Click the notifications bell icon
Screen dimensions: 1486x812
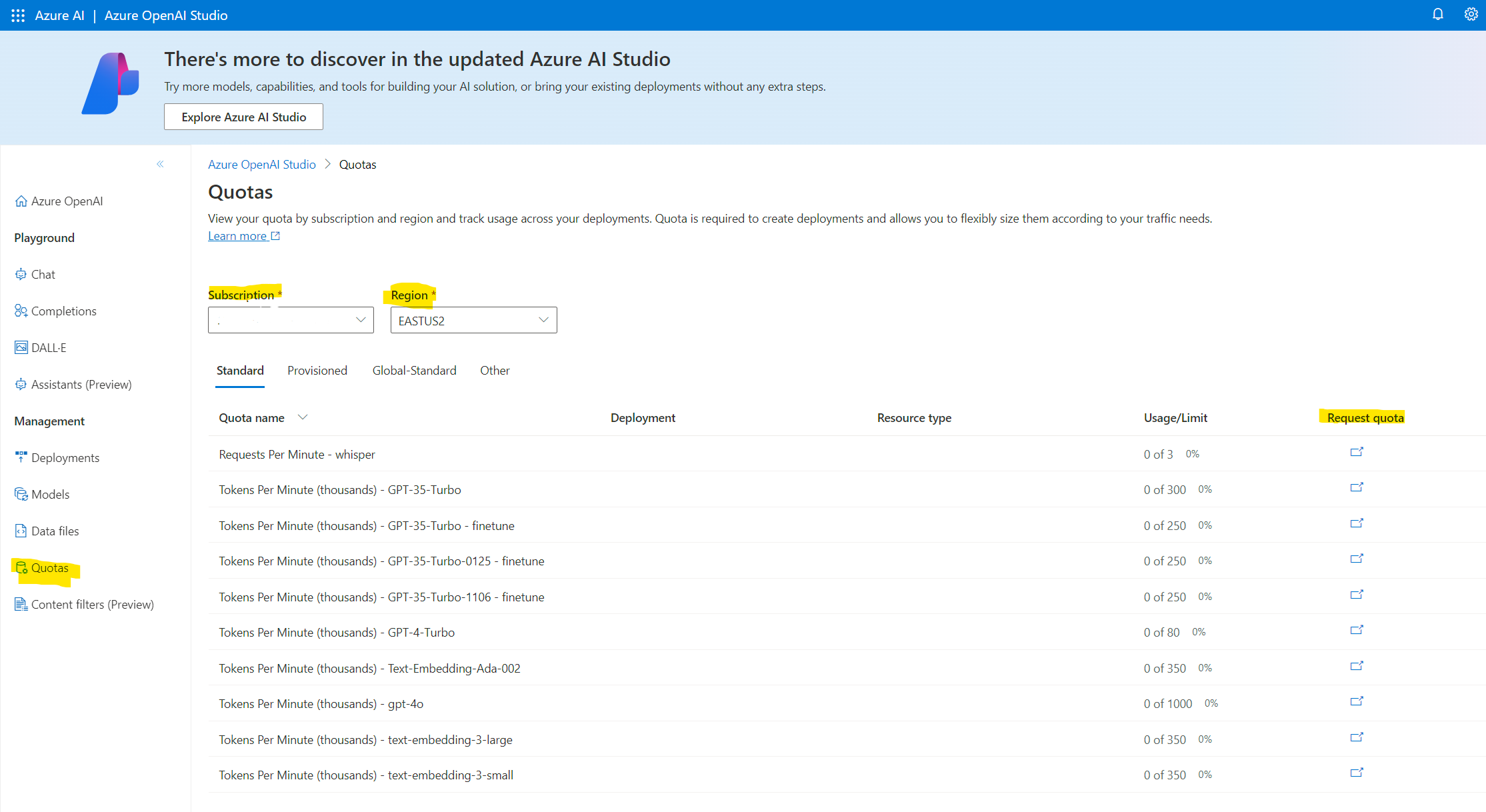point(1437,15)
